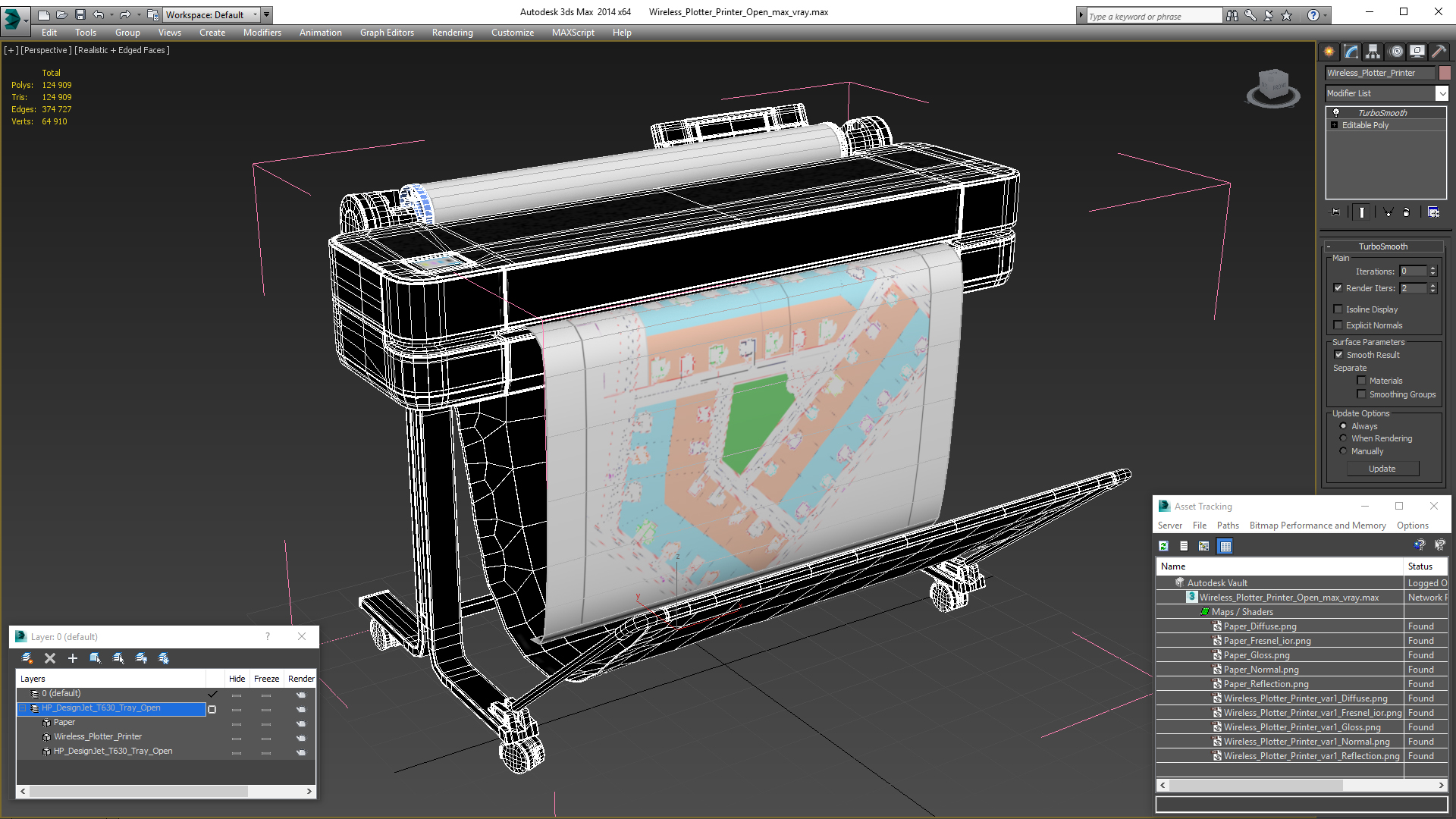Open the Utilities hammer panel tab
The width and height of the screenshot is (1456, 819).
click(x=1439, y=52)
